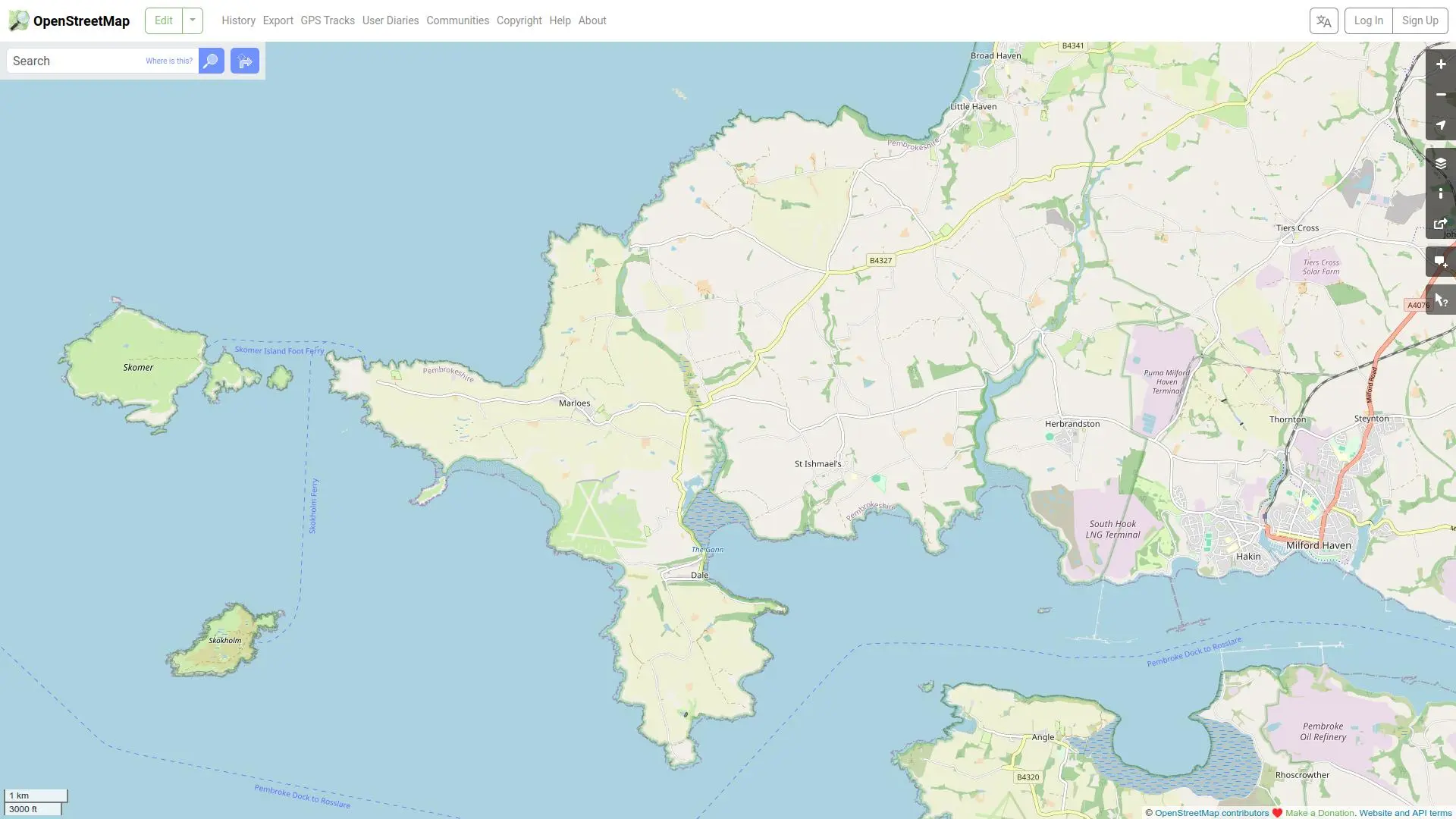Expand the Edit mode dropdown
This screenshot has width=1456, height=819.
[x=191, y=20]
